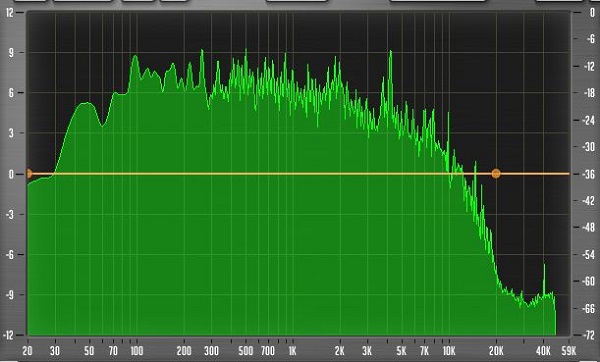The image size is (600, 362).
Task: Click the 10K frequency axis label
Action: (x=449, y=351)
